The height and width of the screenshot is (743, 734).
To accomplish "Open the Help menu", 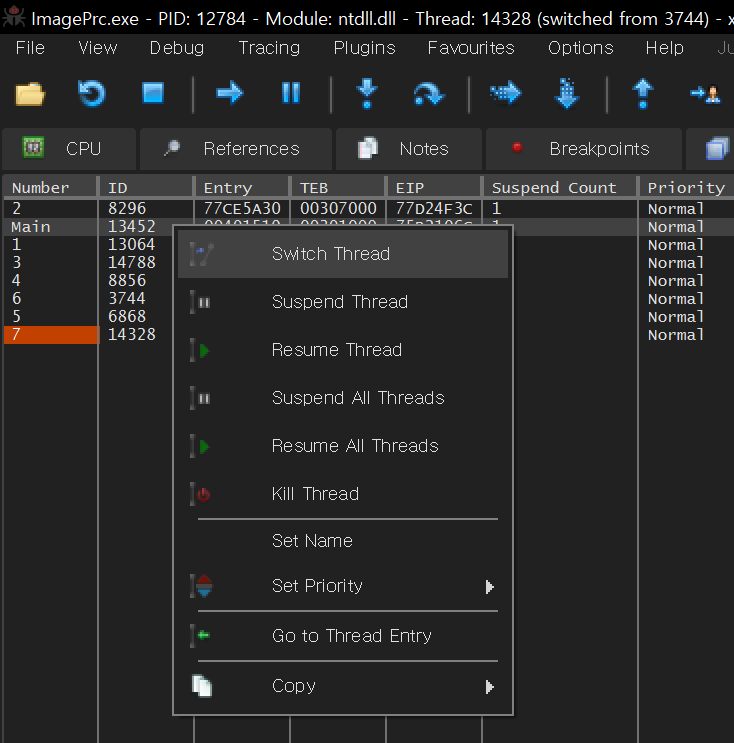I will (664, 48).
